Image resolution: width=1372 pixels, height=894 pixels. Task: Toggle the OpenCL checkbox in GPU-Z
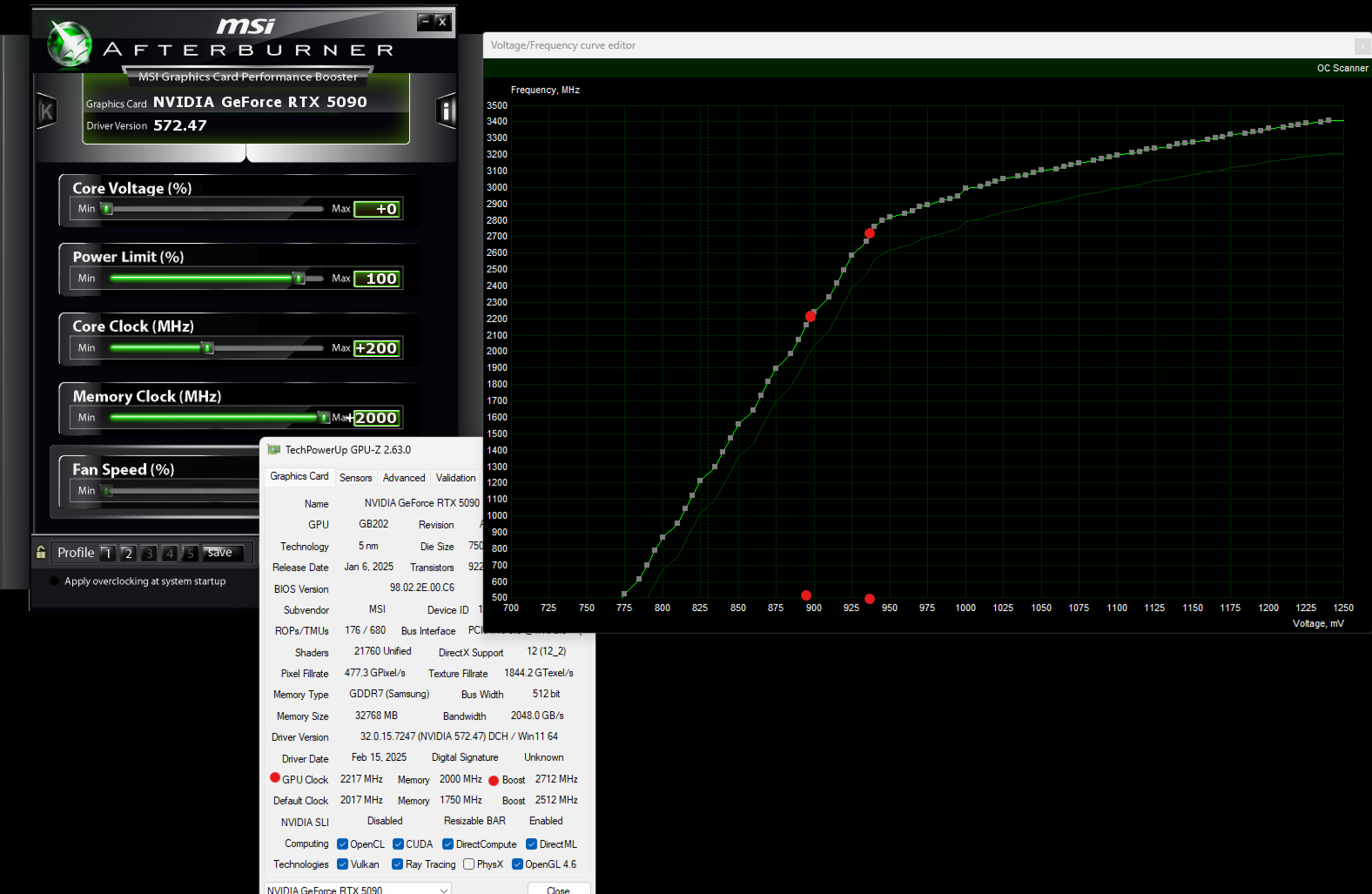[x=343, y=844]
